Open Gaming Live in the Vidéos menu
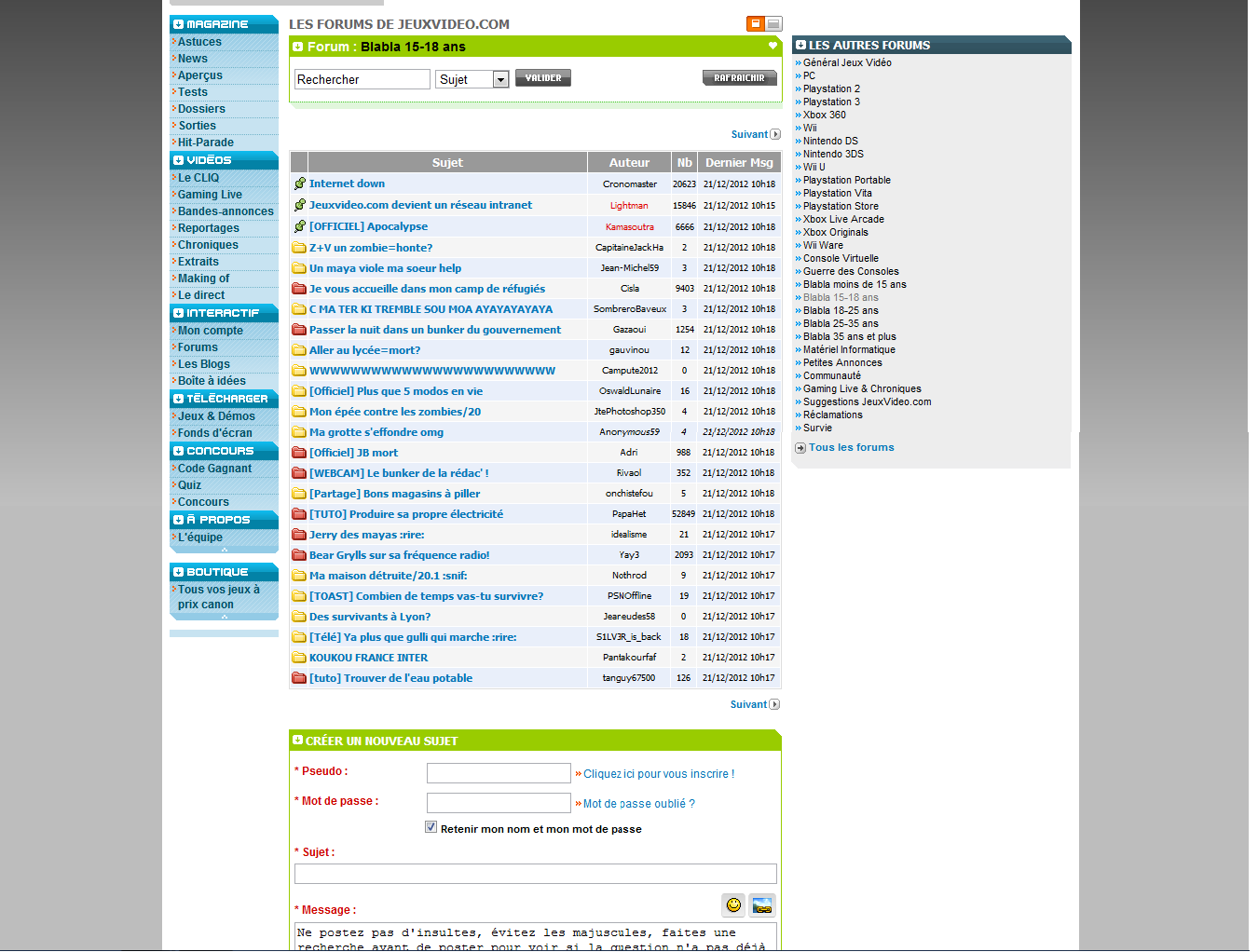Image resolution: width=1258 pixels, height=952 pixels. tap(210, 195)
